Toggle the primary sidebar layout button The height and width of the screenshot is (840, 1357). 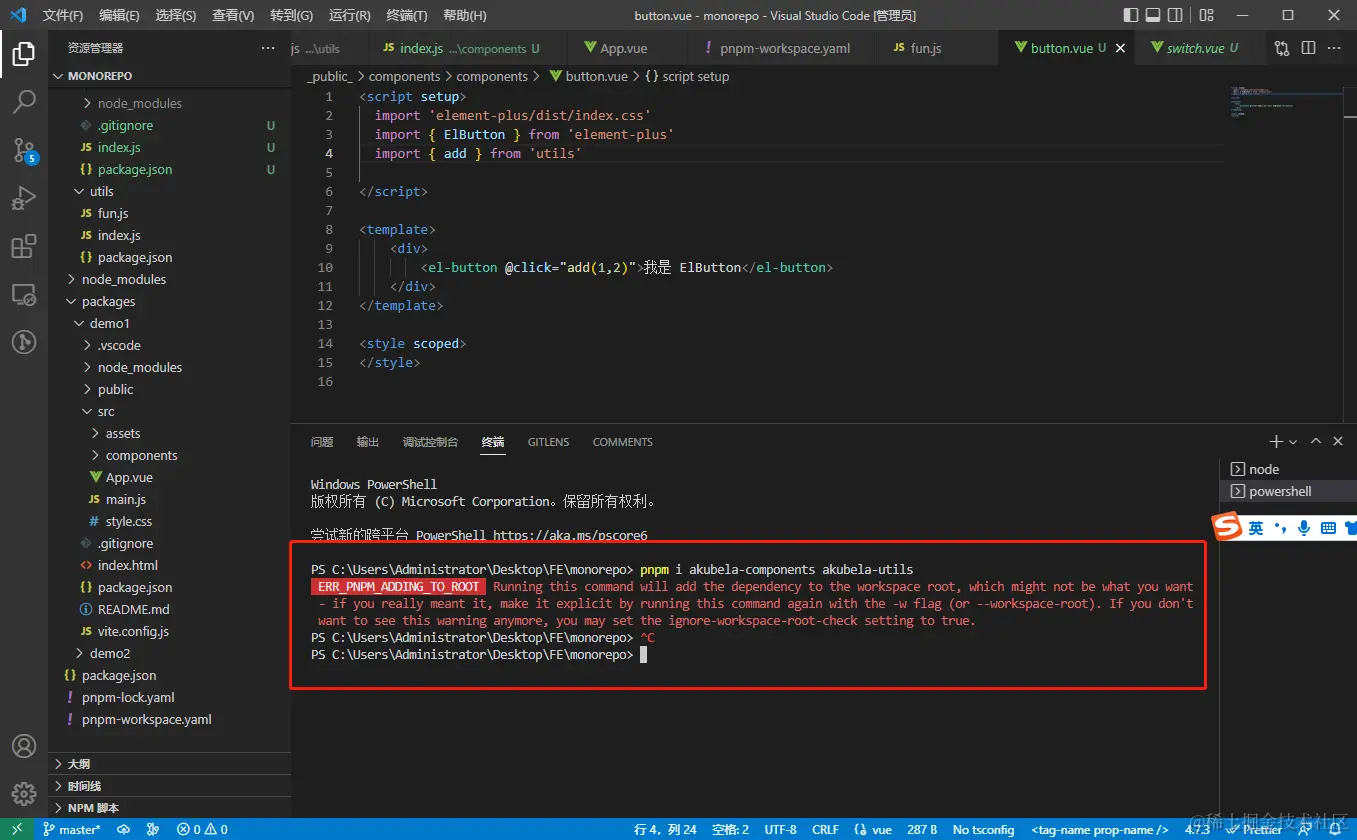1131,15
